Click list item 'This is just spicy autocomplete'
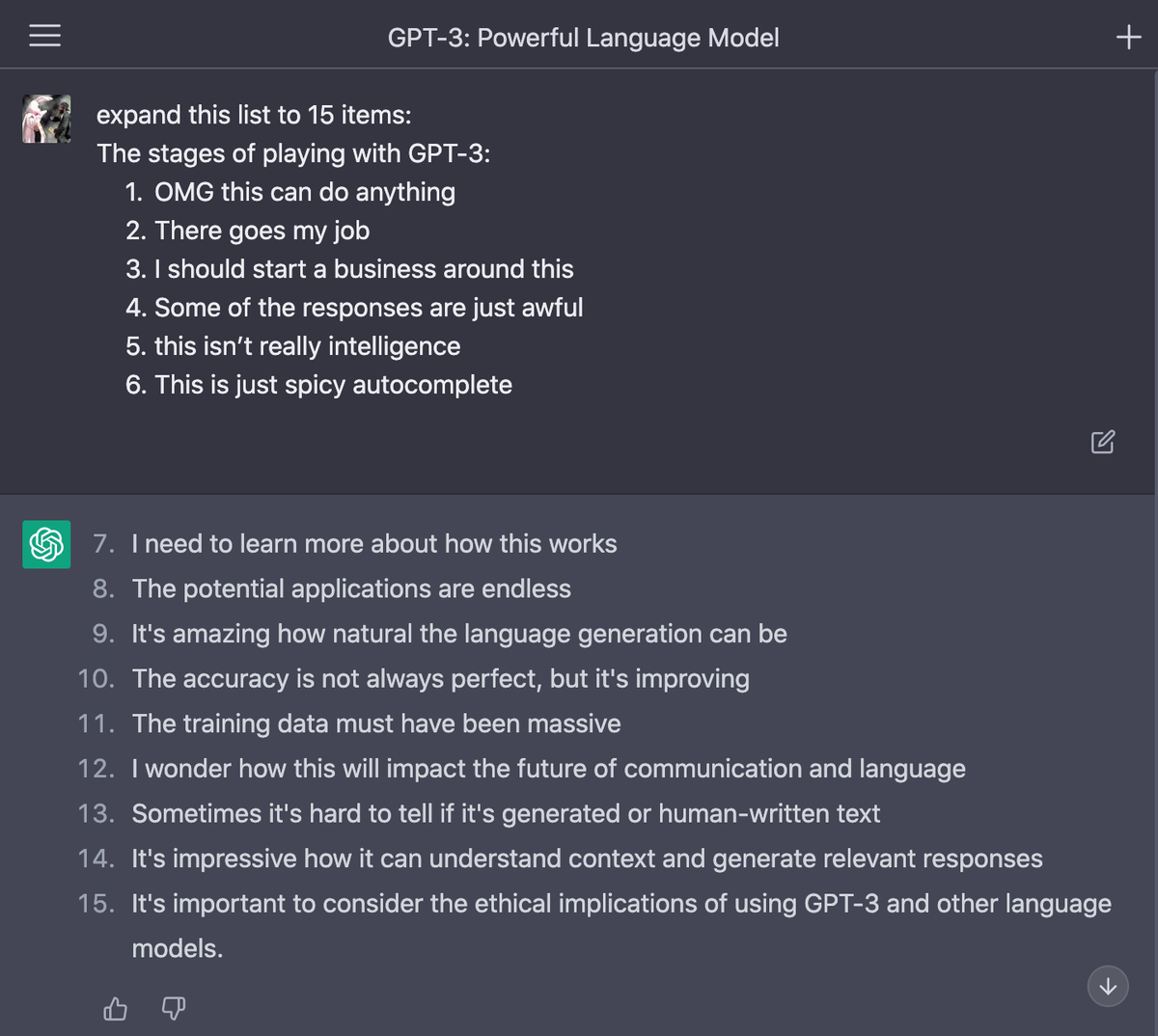The width and height of the screenshot is (1158, 1036). click(333, 385)
